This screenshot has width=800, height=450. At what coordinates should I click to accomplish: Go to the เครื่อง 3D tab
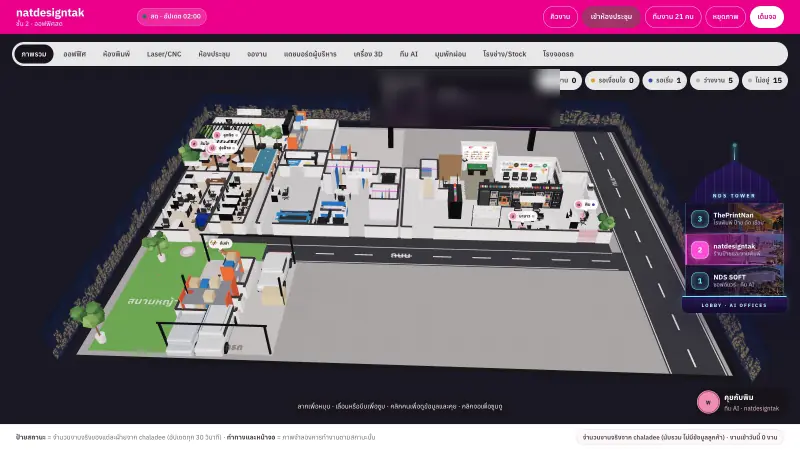click(368, 54)
